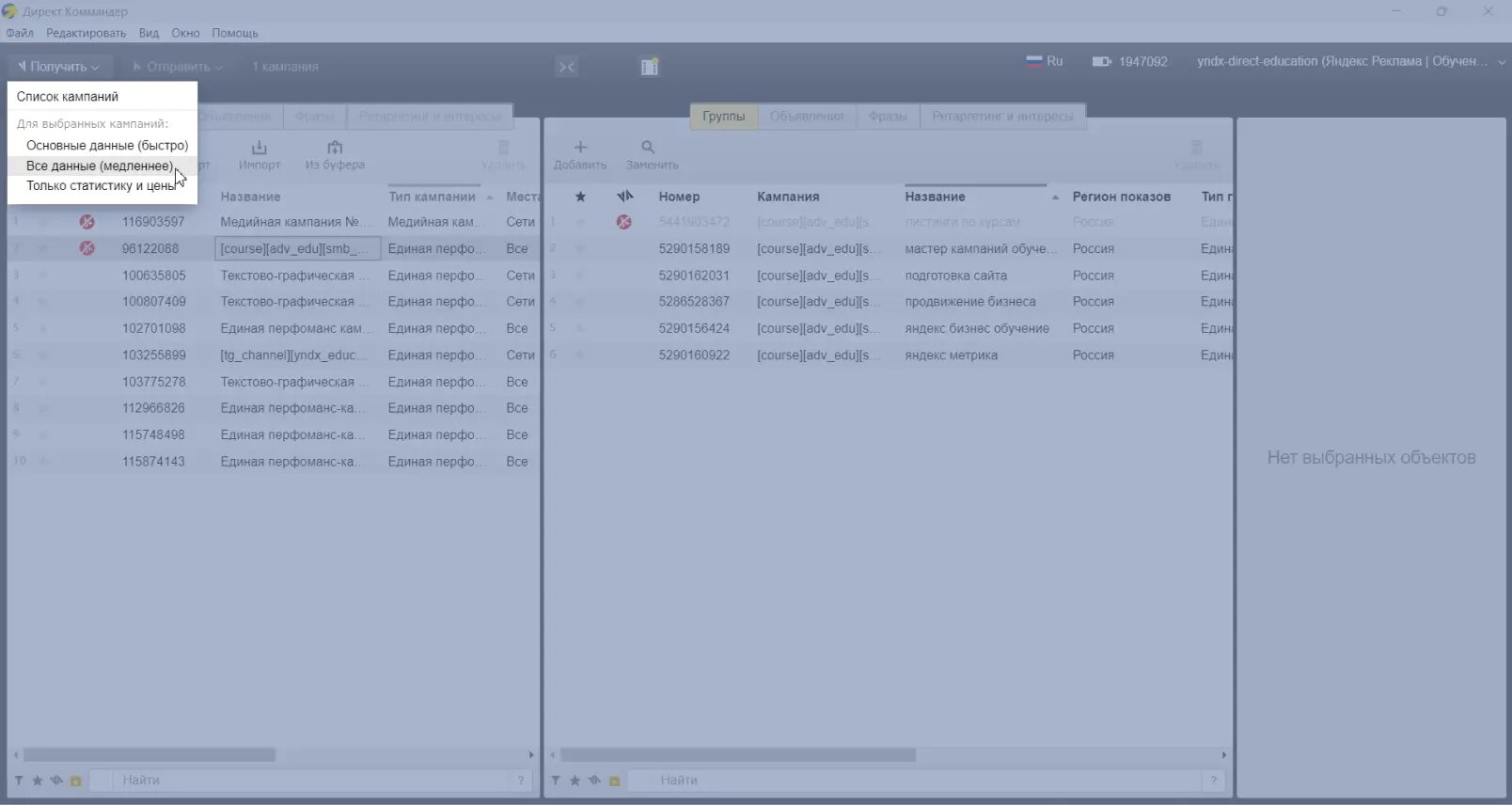This screenshot has height=805, width=1512.
Task: Select campaign 103255899 '[tg_channel][yndx_educ...'
Action: pyautogui.click(x=273, y=355)
